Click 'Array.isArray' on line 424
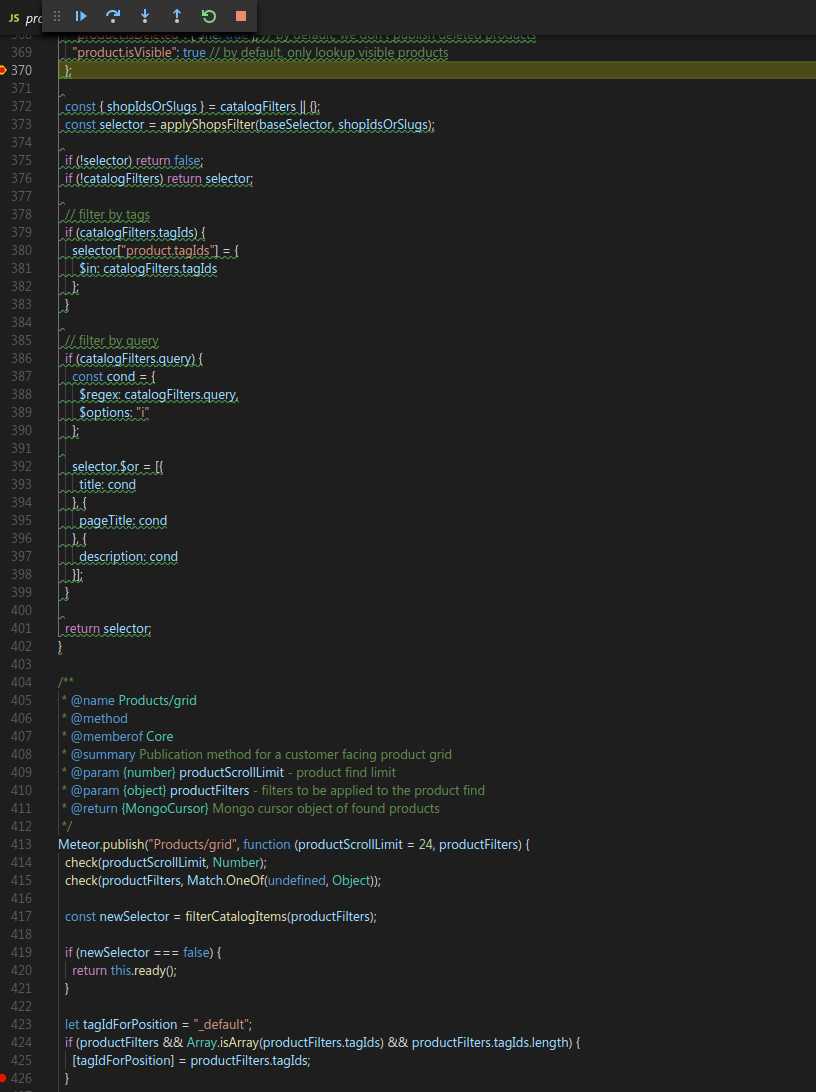Screen dimensions: 816x1092 [x=222, y=1043]
